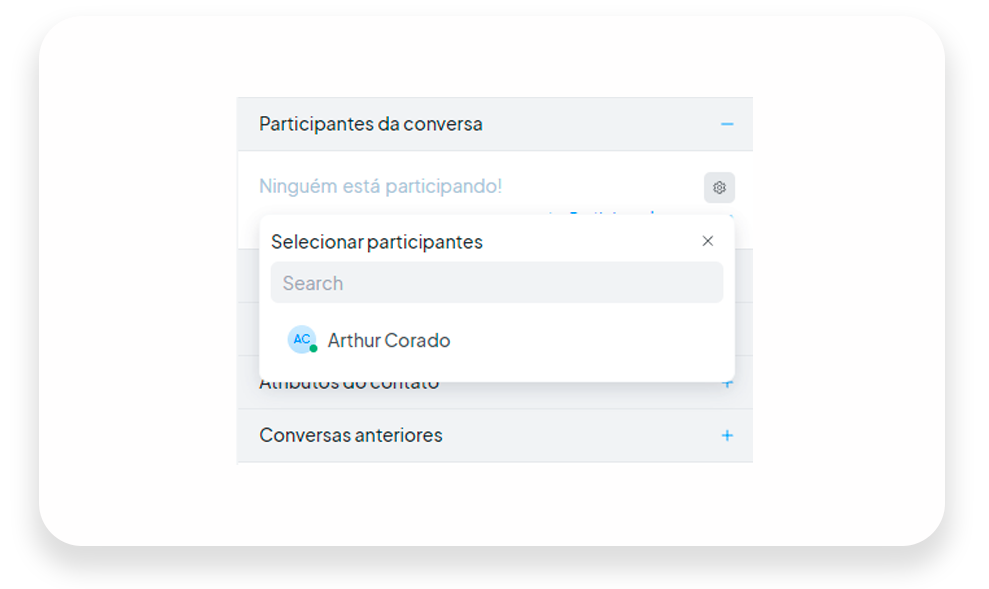This screenshot has width=989, height=589.
Task: Expand Conversas anteriores with plus icon
Action: click(727, 435)
